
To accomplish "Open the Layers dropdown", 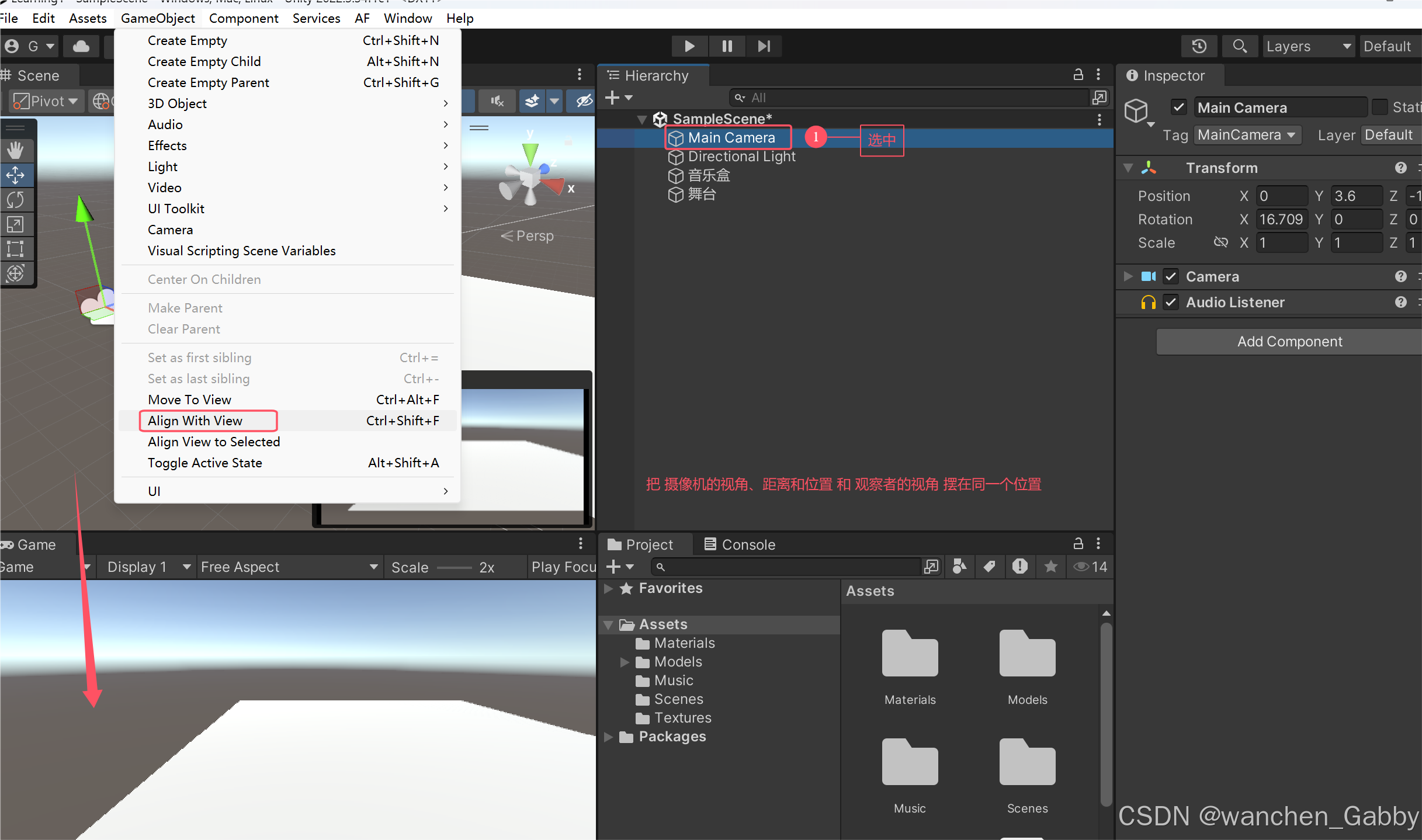I will pyautogui.click(x=1307, y=46).
